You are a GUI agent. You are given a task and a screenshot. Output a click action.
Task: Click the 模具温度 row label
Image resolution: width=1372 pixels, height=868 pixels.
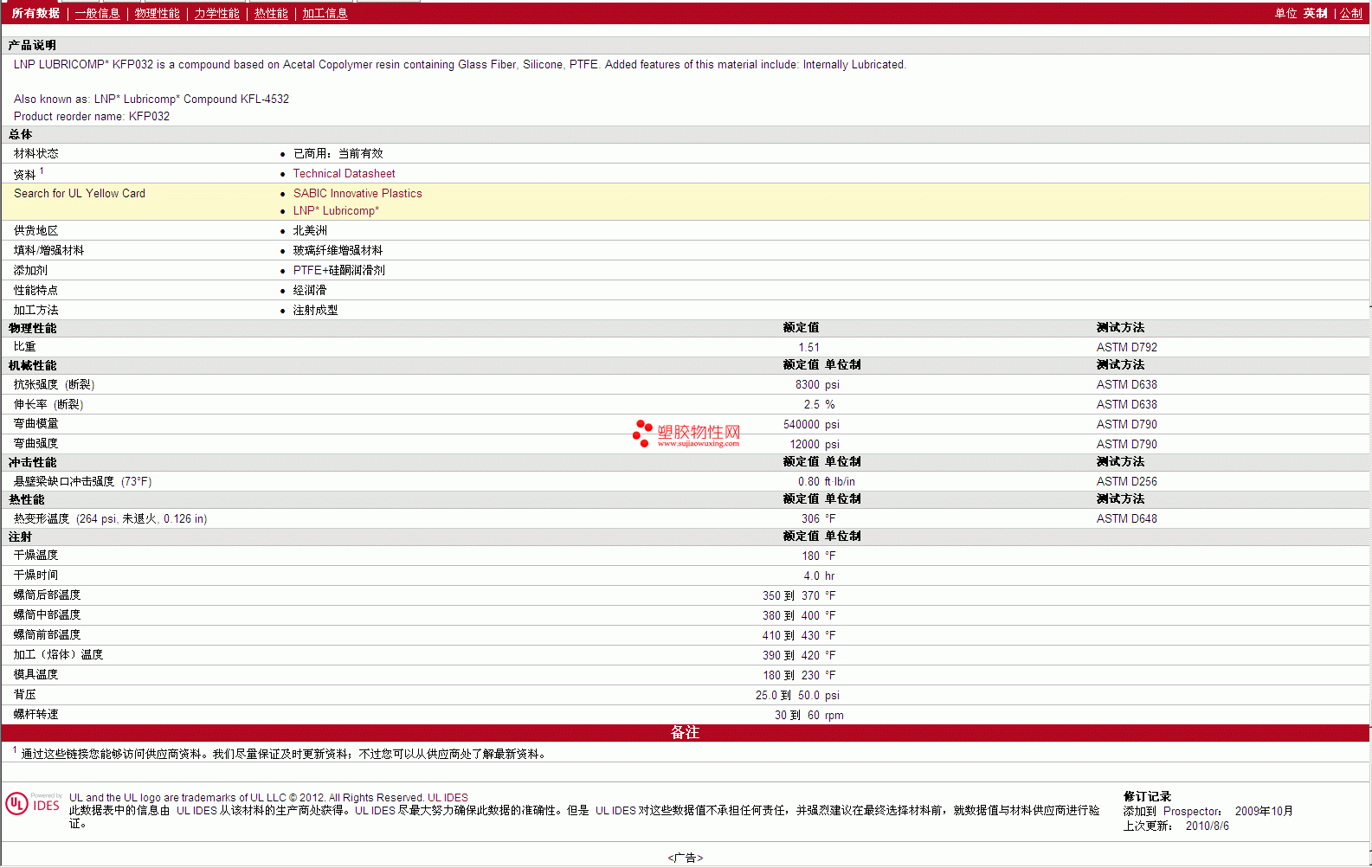point(35,675)
